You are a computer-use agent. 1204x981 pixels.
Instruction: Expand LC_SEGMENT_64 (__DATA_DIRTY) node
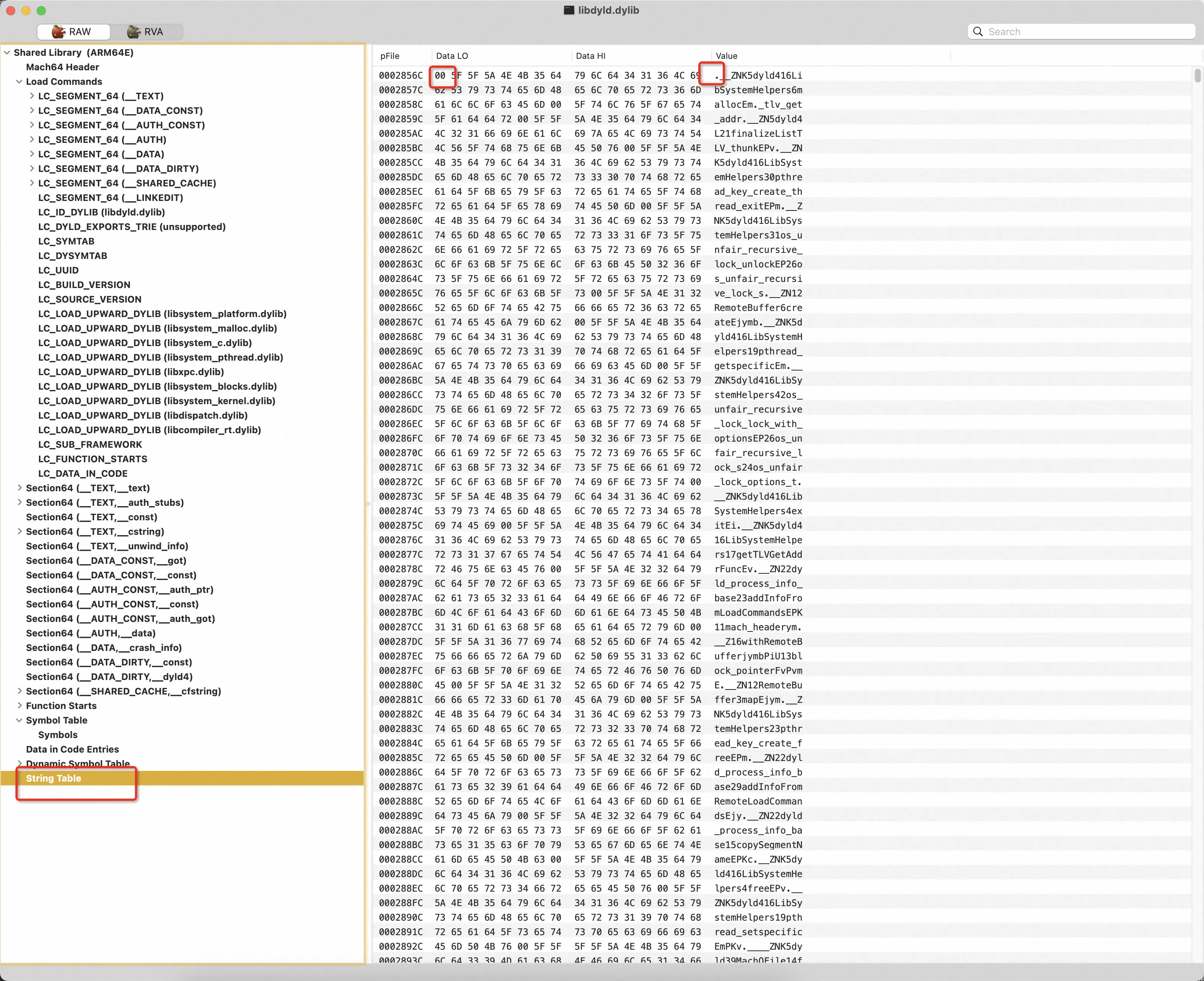(32, 168)
